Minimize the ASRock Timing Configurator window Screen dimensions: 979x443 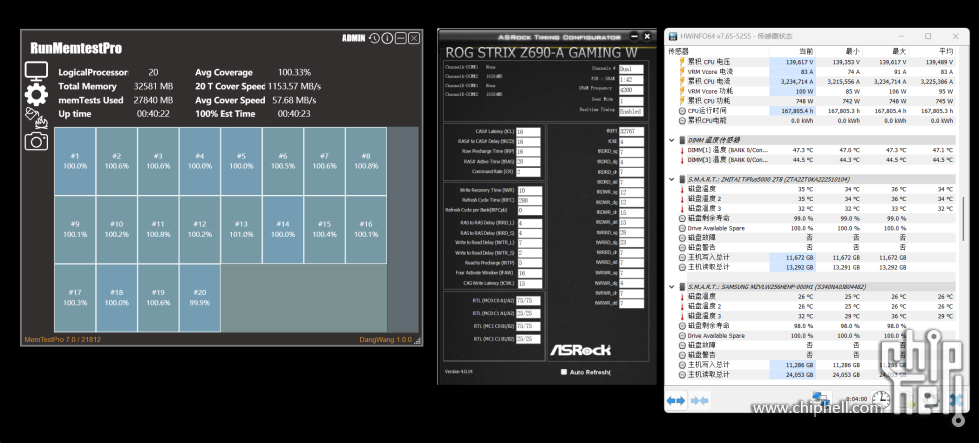(634, 36)
